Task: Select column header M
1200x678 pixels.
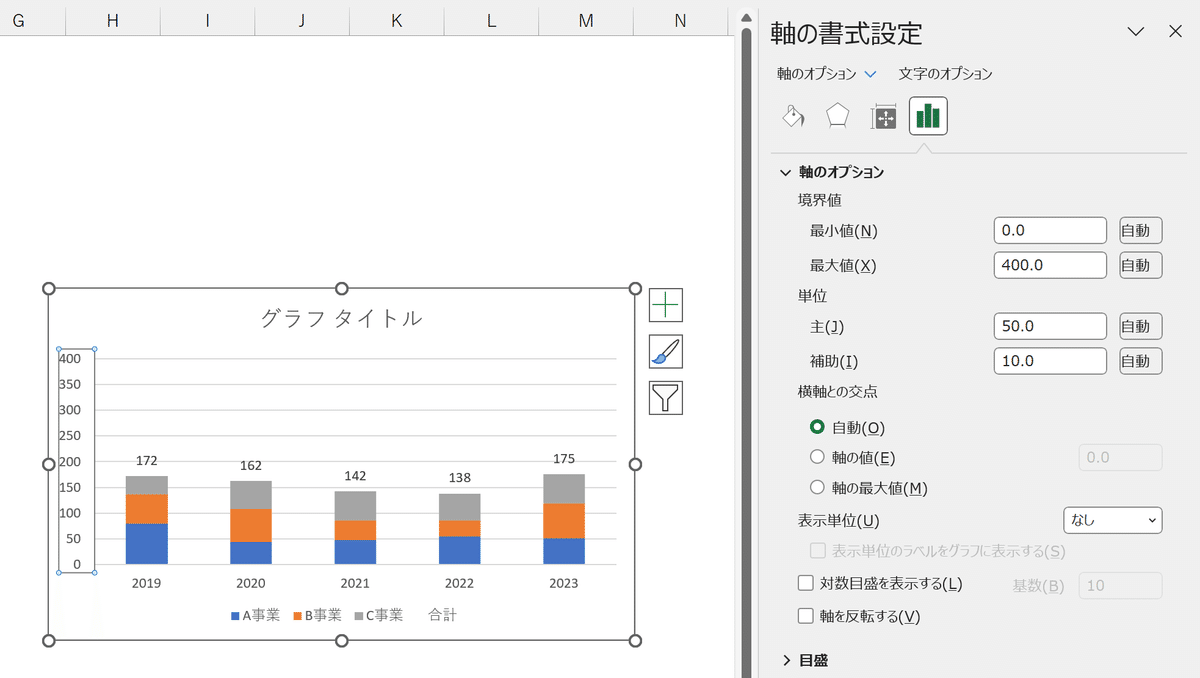Action: [585, 20]
